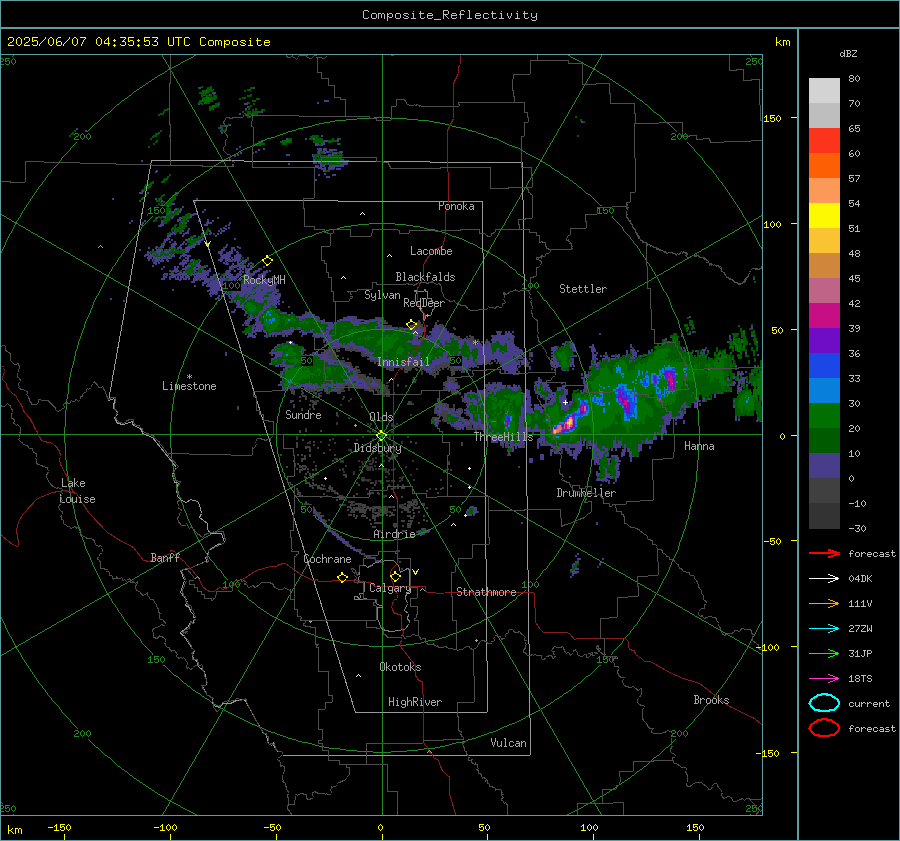Click the Composite_Reflectivity title
This screenshot has width=900, height=841.
pos(450,15)
